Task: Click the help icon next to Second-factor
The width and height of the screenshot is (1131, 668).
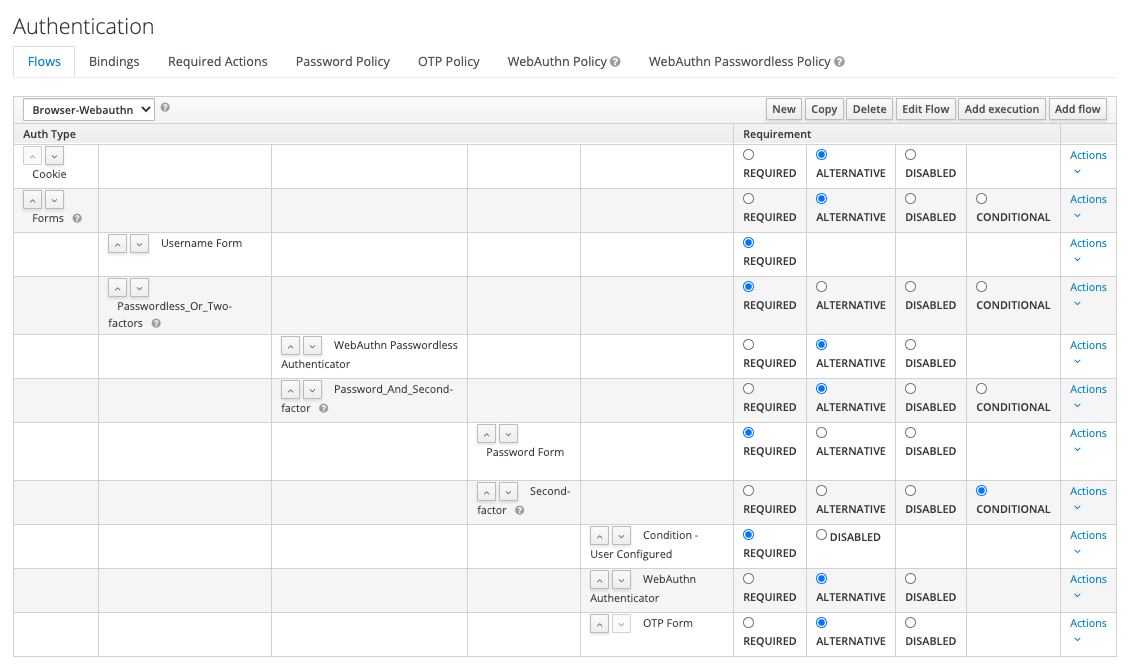Action: click(518, 510)
